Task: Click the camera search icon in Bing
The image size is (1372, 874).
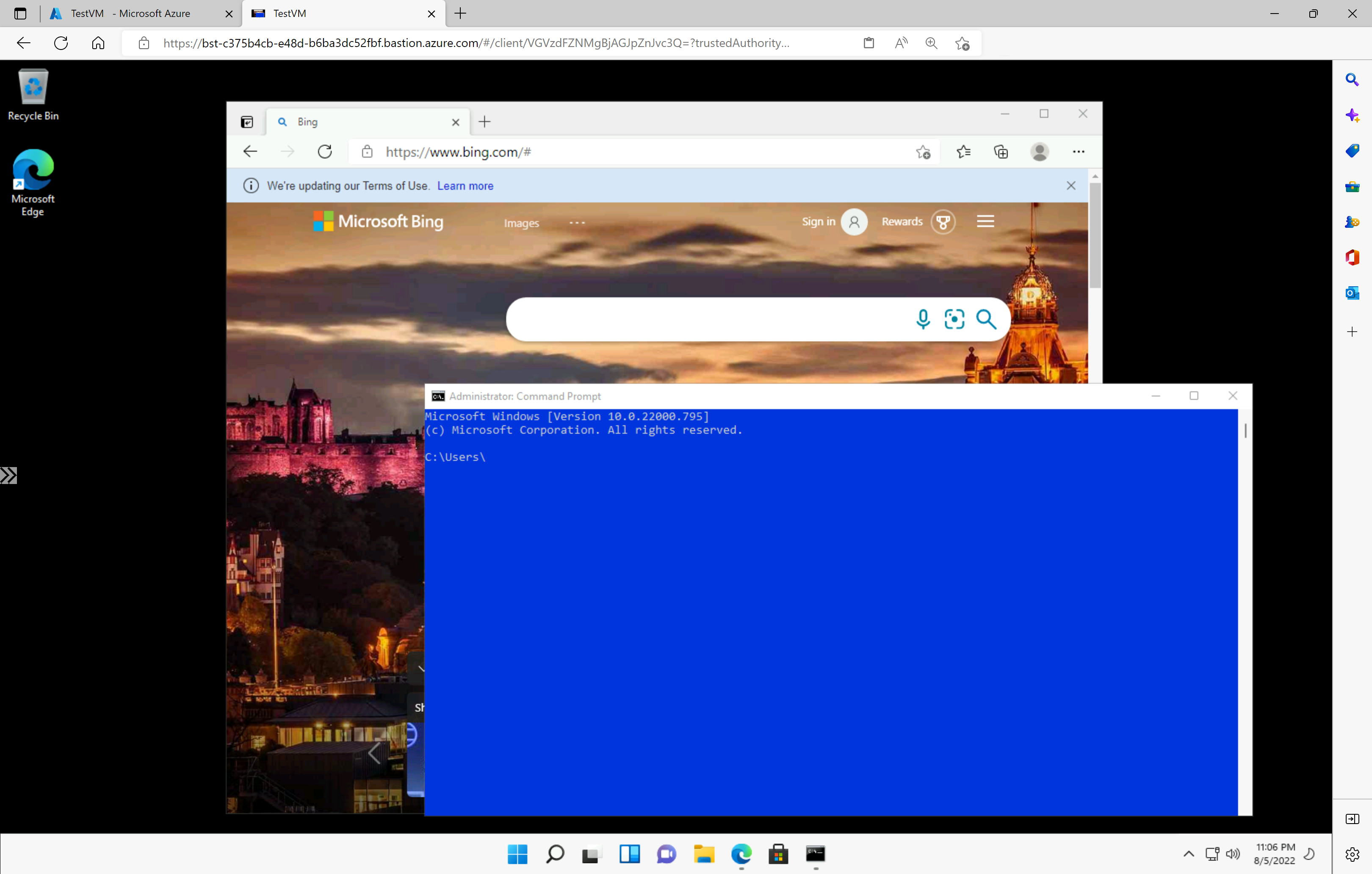Action: tap(954, 318)
